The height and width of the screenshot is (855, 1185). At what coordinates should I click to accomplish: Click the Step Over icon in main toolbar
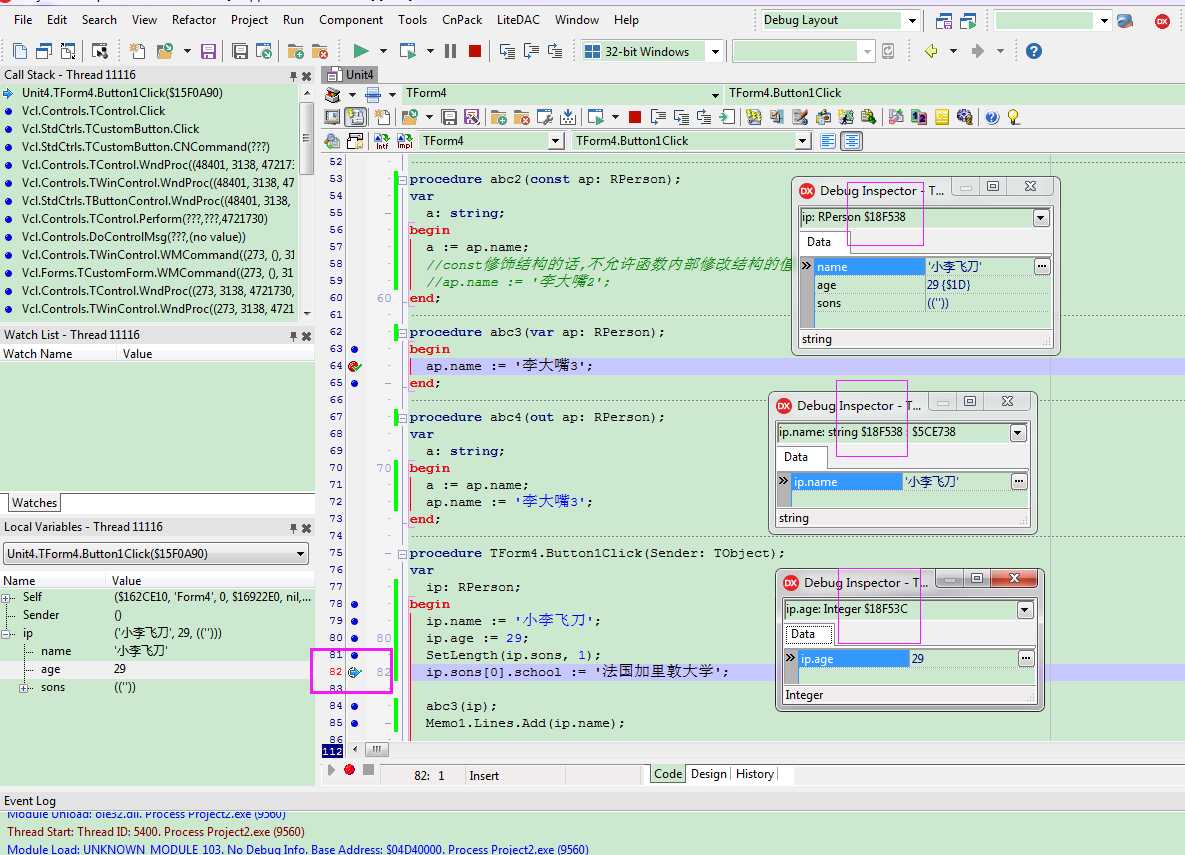tap(531, 51)
